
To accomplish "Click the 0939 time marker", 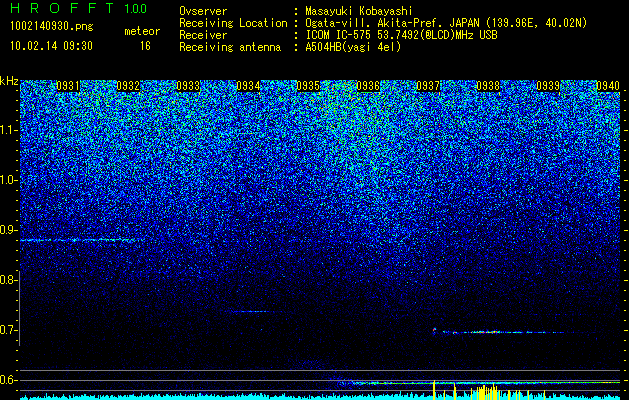I will tap(548, 86).
